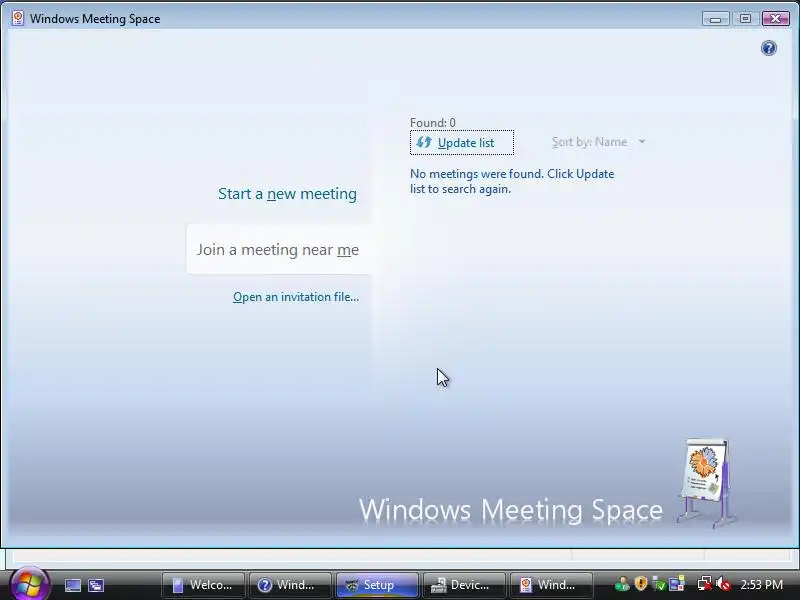Click Show Desktop quick launch icon

click(x=73, y=585)
